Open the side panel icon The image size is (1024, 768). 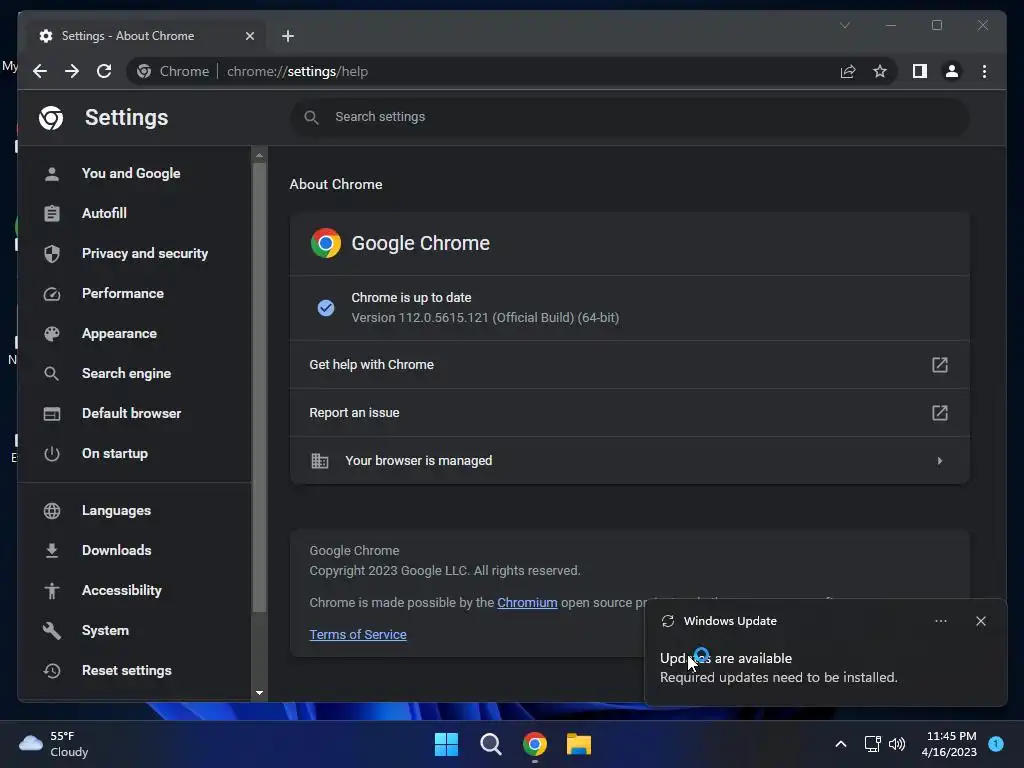[x=920, y=71]
